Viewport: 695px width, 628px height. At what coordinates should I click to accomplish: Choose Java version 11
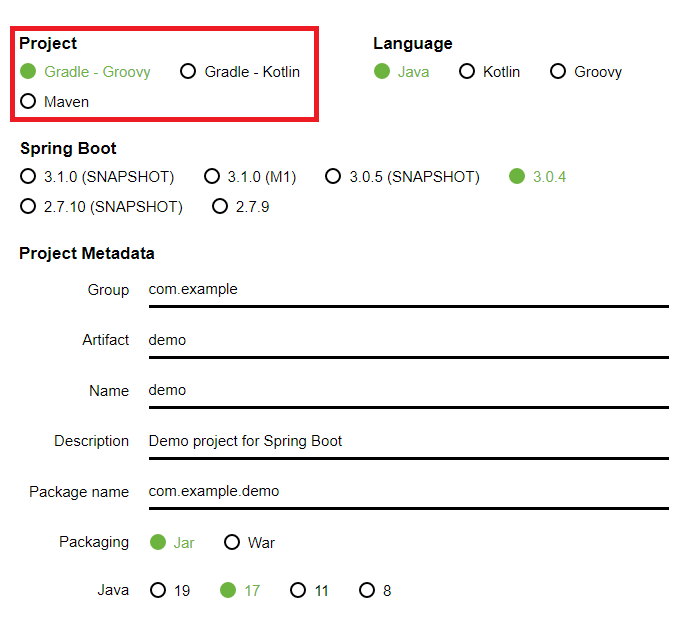(x=309, y=590)
